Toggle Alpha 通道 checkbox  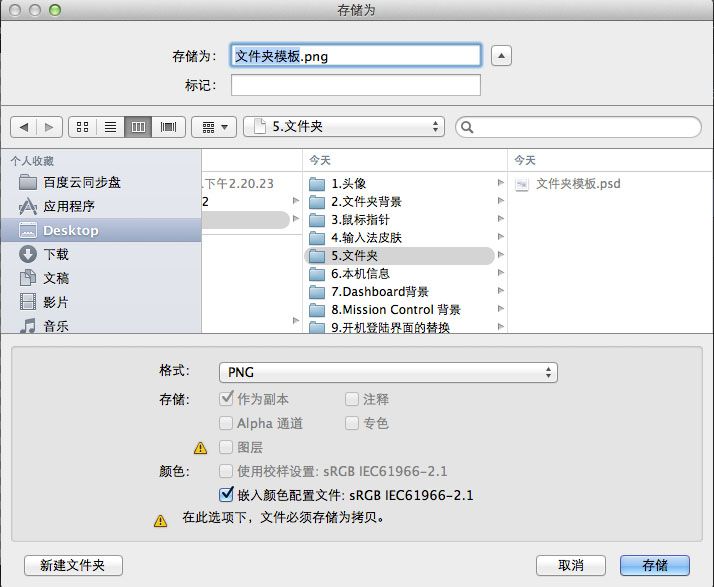(x=226, y=423)
